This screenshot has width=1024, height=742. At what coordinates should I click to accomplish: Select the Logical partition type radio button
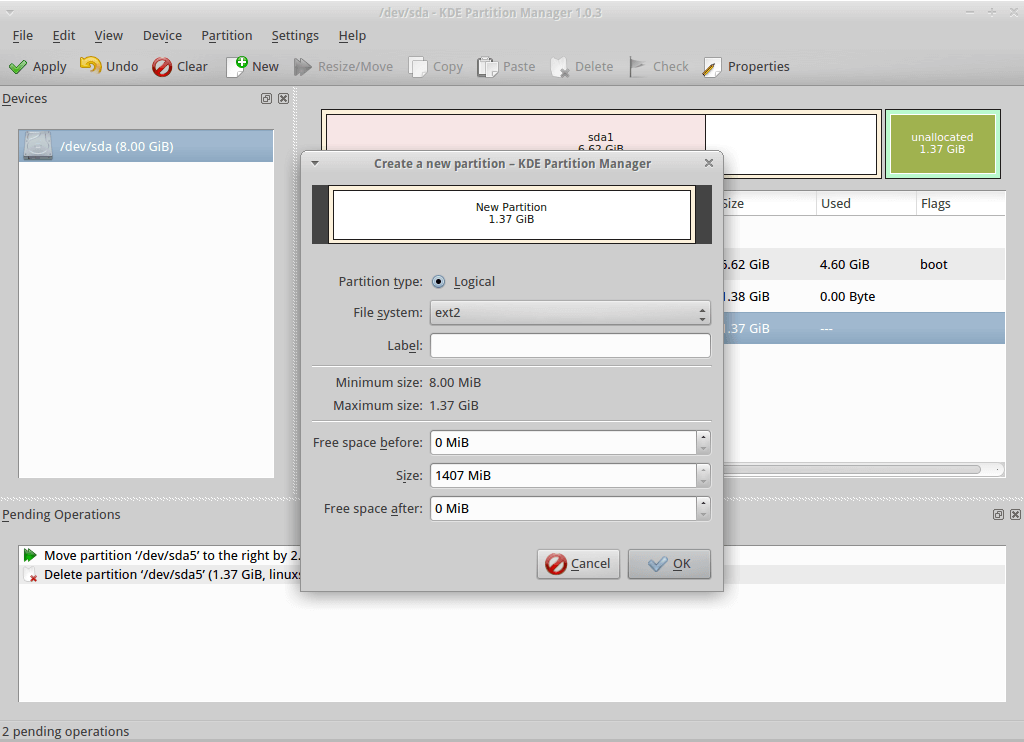click(437, 281)
